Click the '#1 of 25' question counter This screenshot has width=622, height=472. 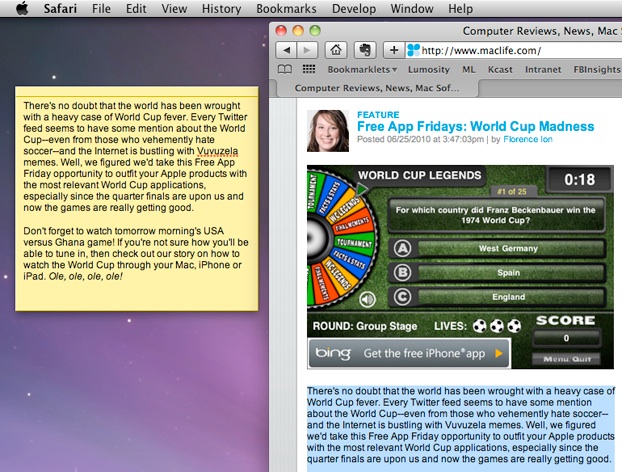[x=512, y=192]
